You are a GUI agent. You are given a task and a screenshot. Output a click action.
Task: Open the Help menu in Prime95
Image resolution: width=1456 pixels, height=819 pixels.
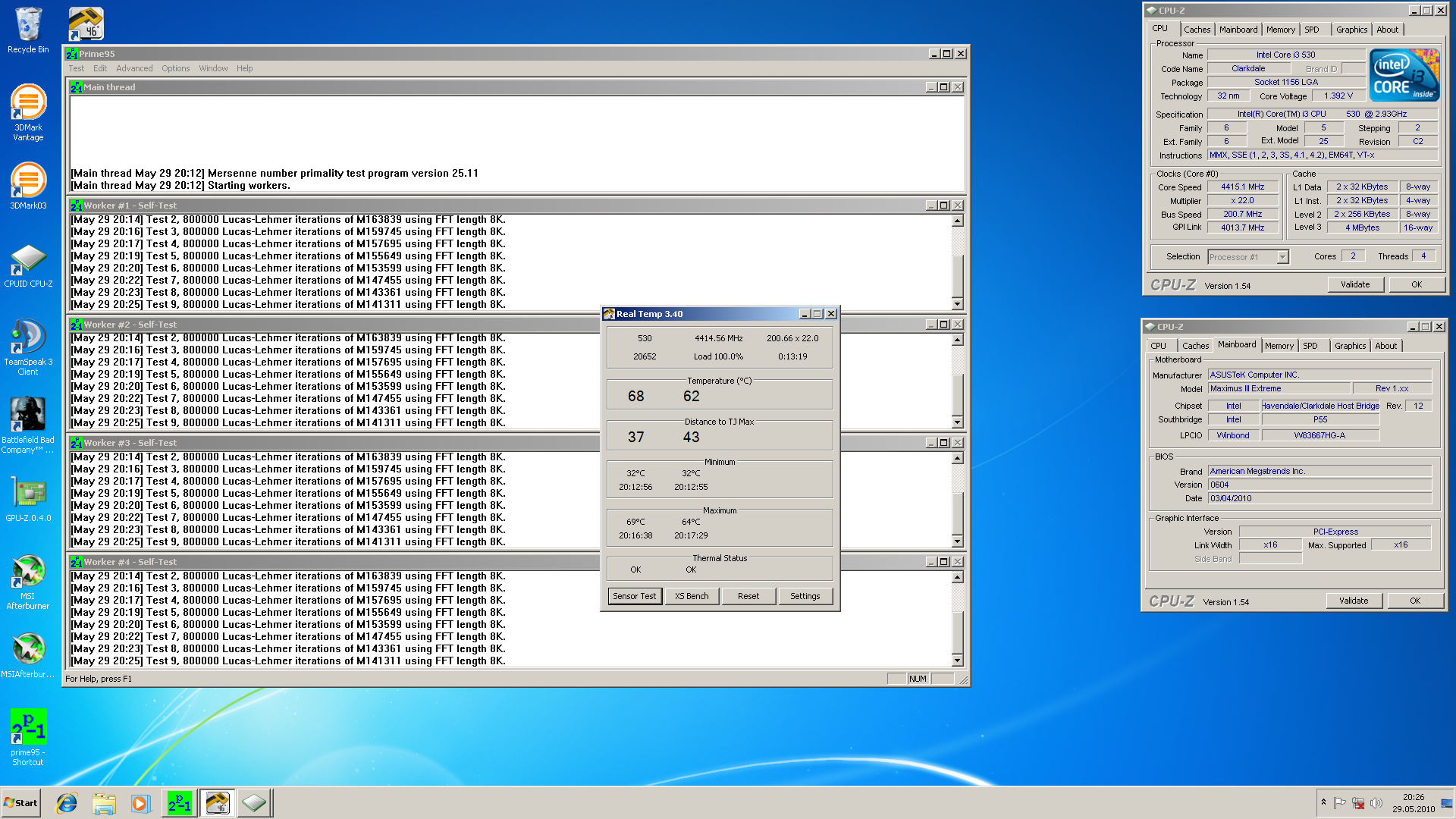(x=244, y=68)
